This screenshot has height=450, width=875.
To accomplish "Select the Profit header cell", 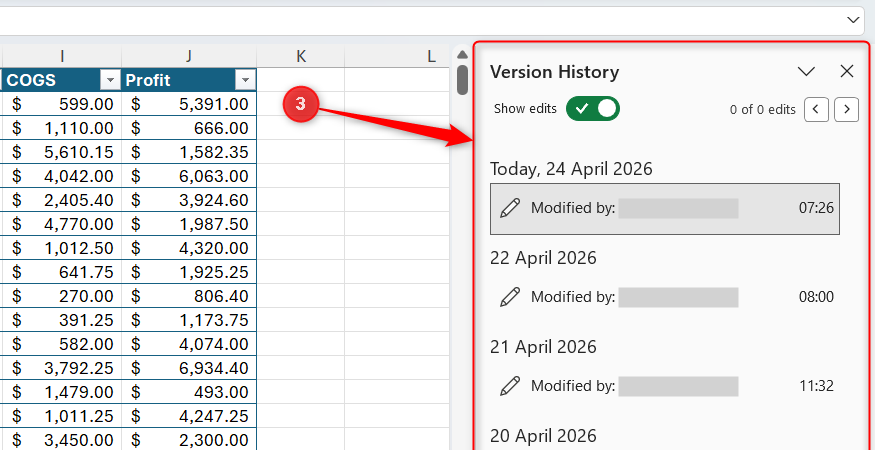I will [x=189, y=80].
